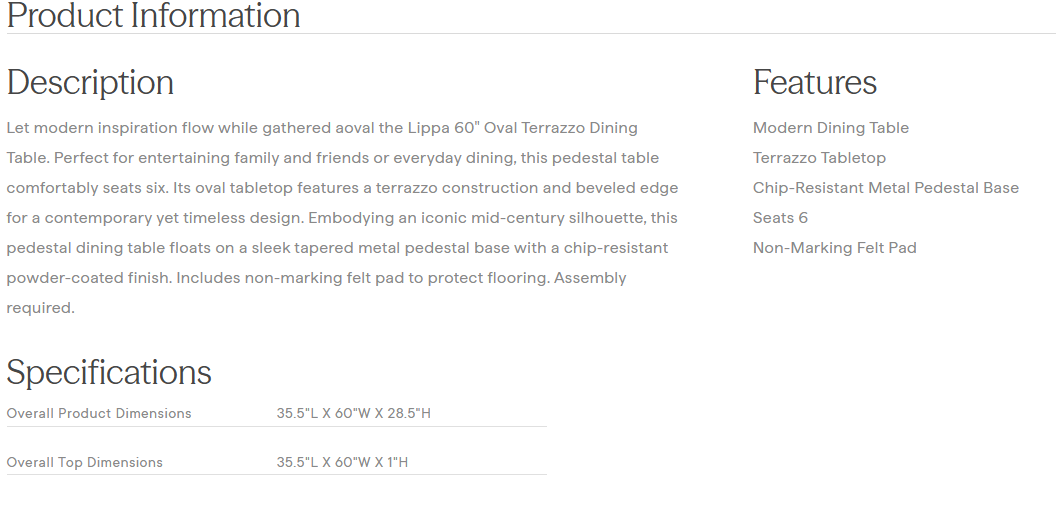The height and width of the screenshot is (514, 1056).
Task: Click the Overall Product Dimensions label
Action: [99, 413]
